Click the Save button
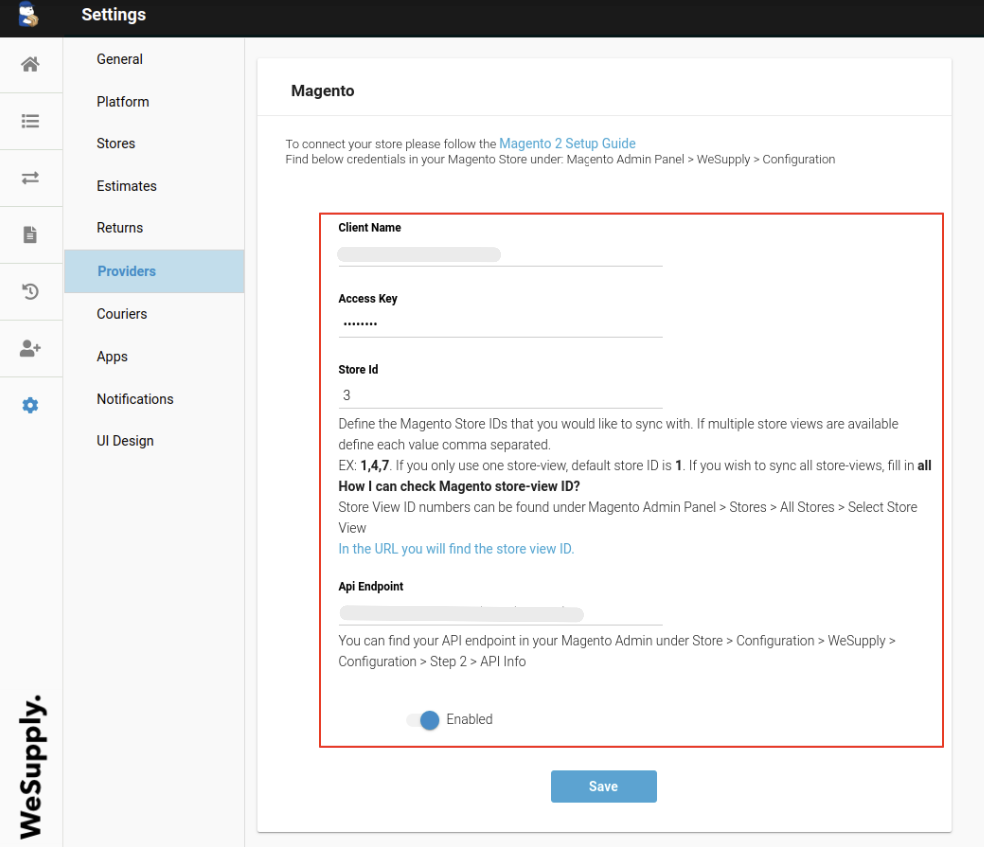This screenshot has height=847, width=984. pyautogui.click(x=604, y=786)
